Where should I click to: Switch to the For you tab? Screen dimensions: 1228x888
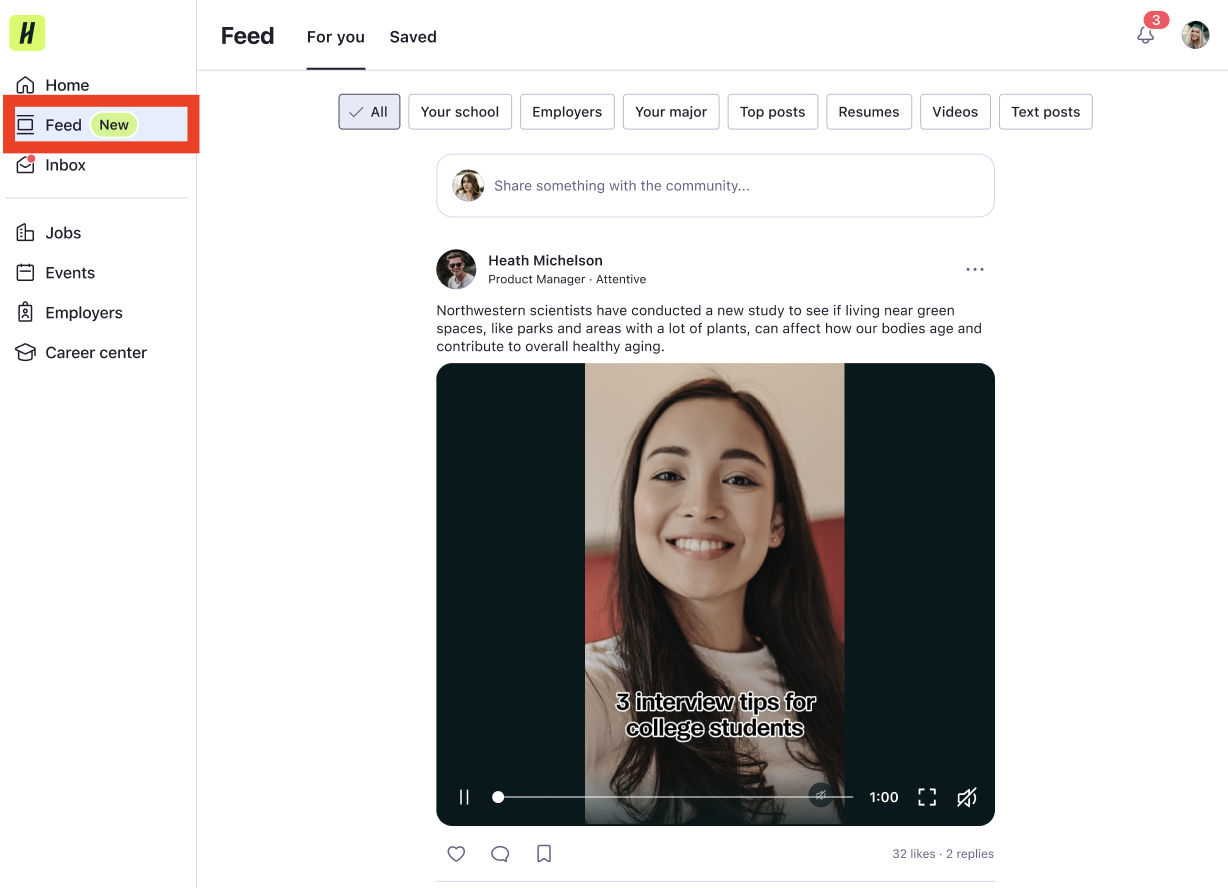336,37
